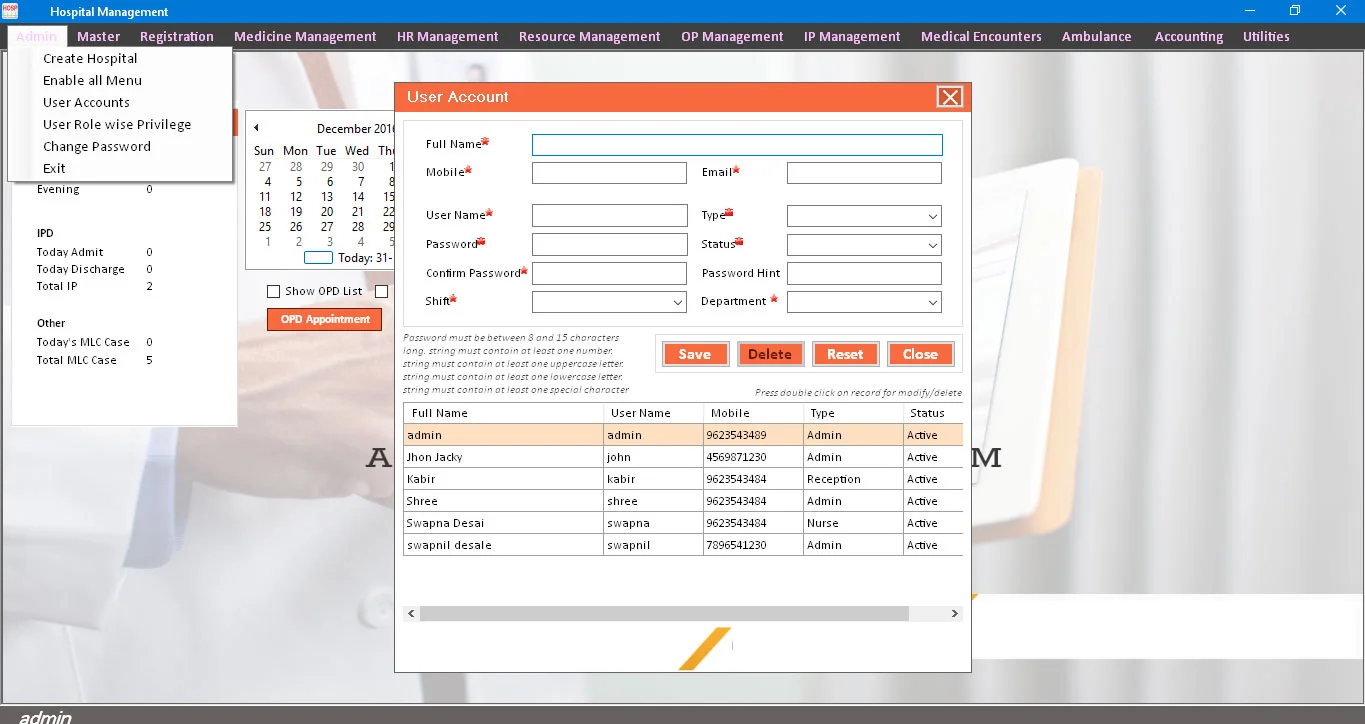Screen dimensions: 1365x724
Task: Go to previous month in calendar
Action: tap(256, 128)
